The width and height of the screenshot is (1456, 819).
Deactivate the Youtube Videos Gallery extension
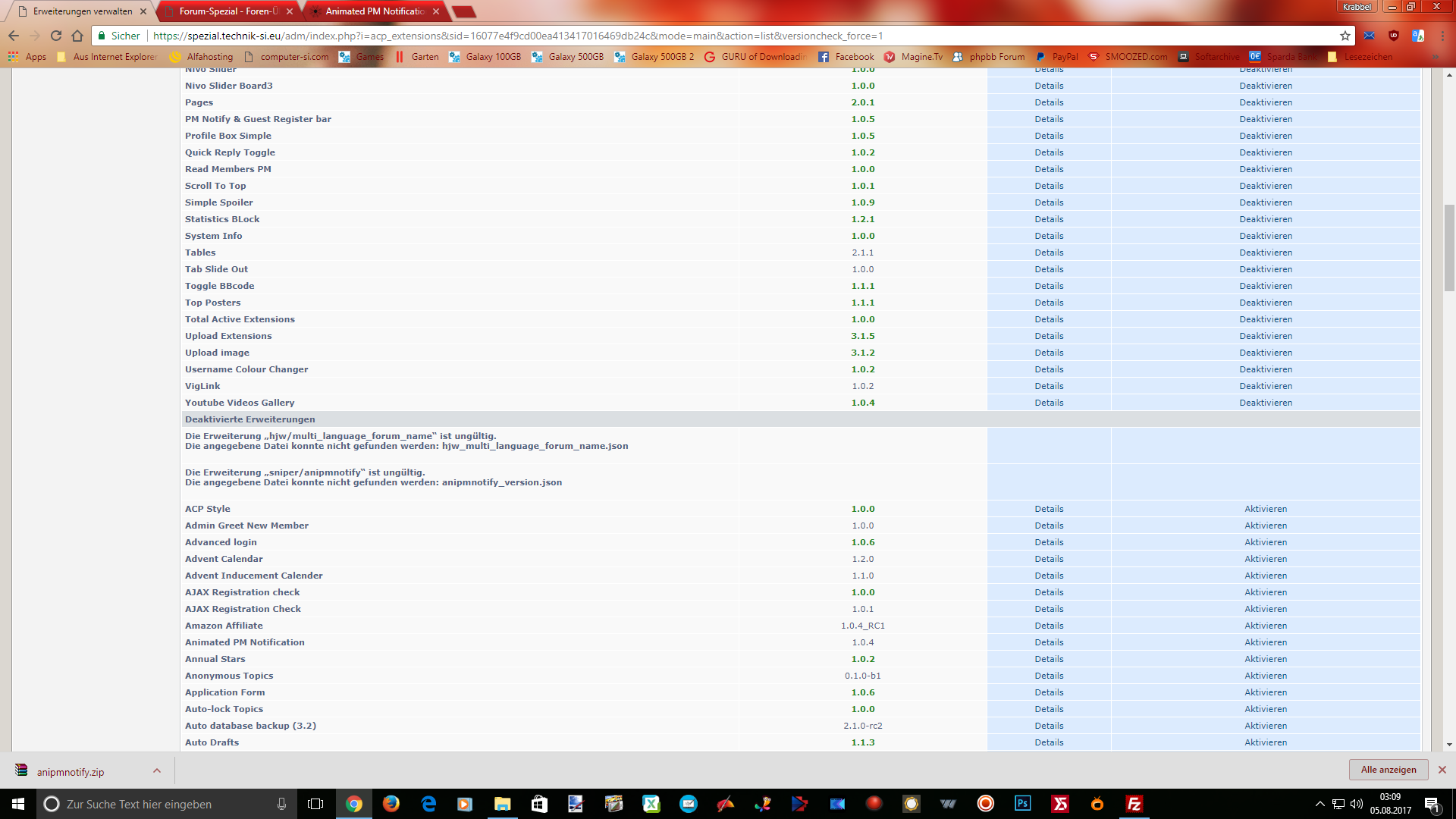1266,403
